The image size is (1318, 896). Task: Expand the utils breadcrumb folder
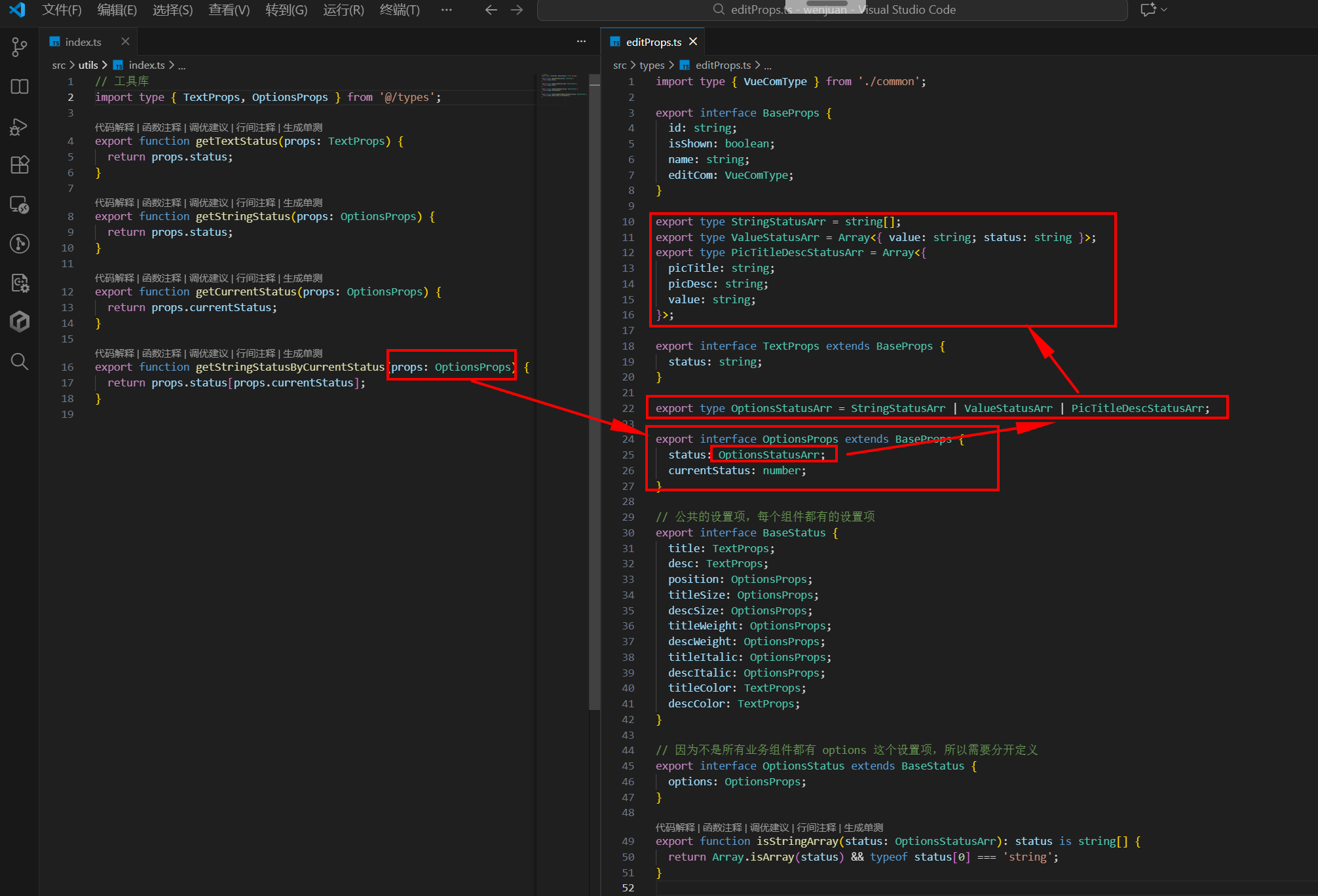tap(88, 65)
